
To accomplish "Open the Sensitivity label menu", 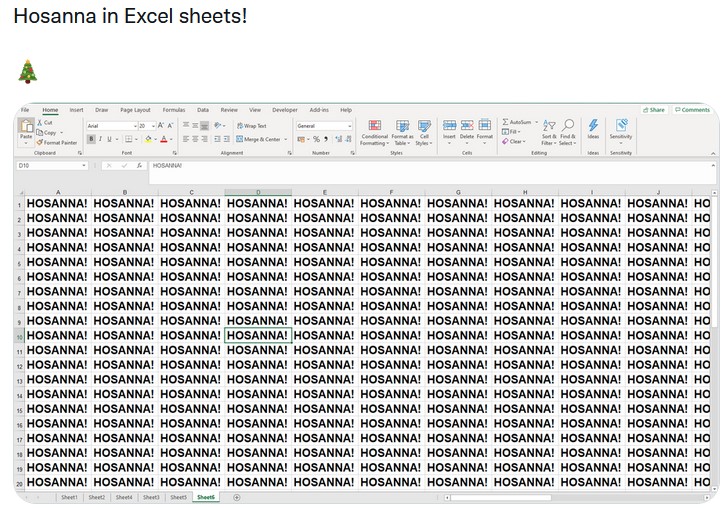I will [621, 131].
